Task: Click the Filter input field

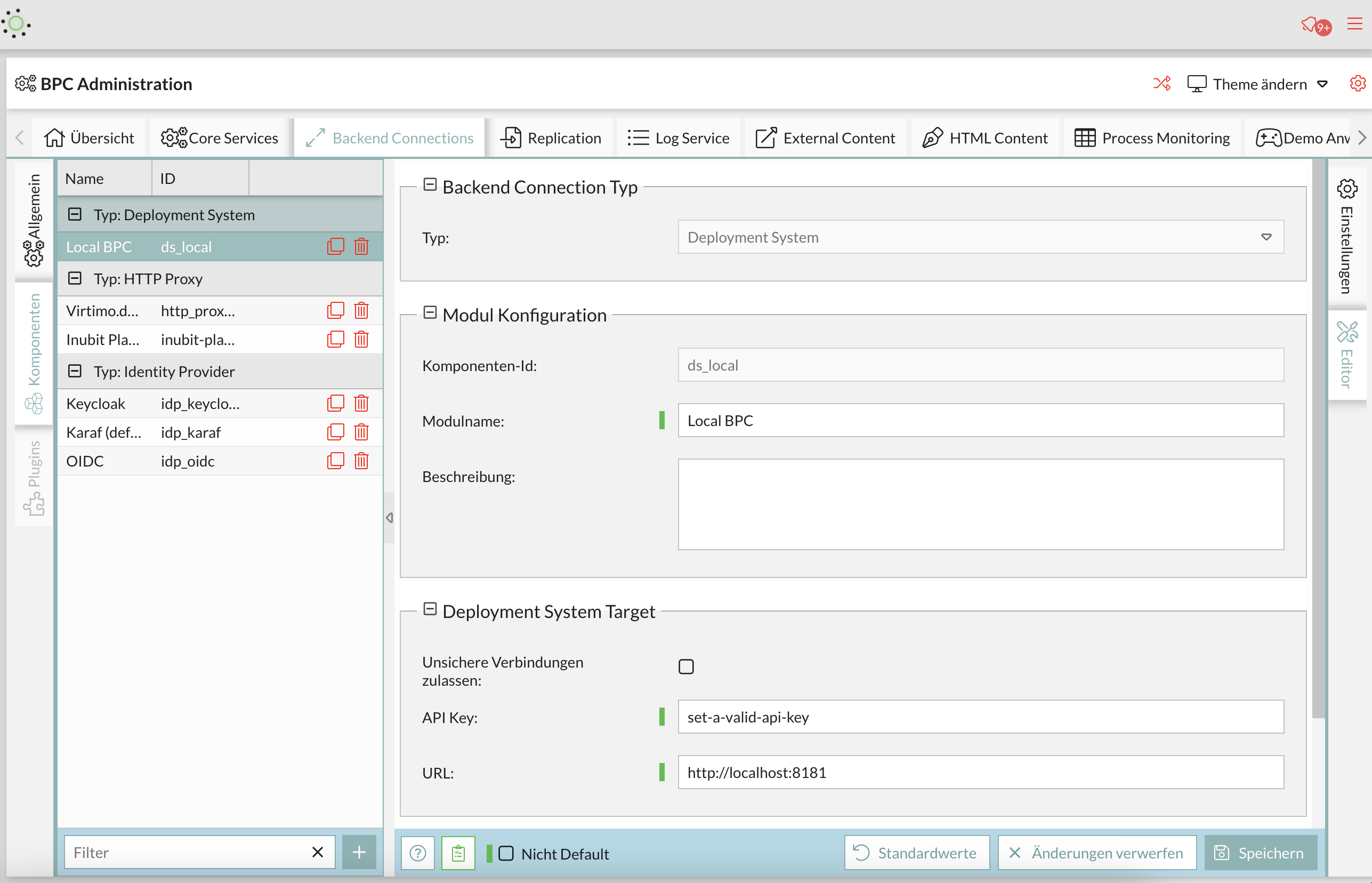Action: tap(185, 852)
